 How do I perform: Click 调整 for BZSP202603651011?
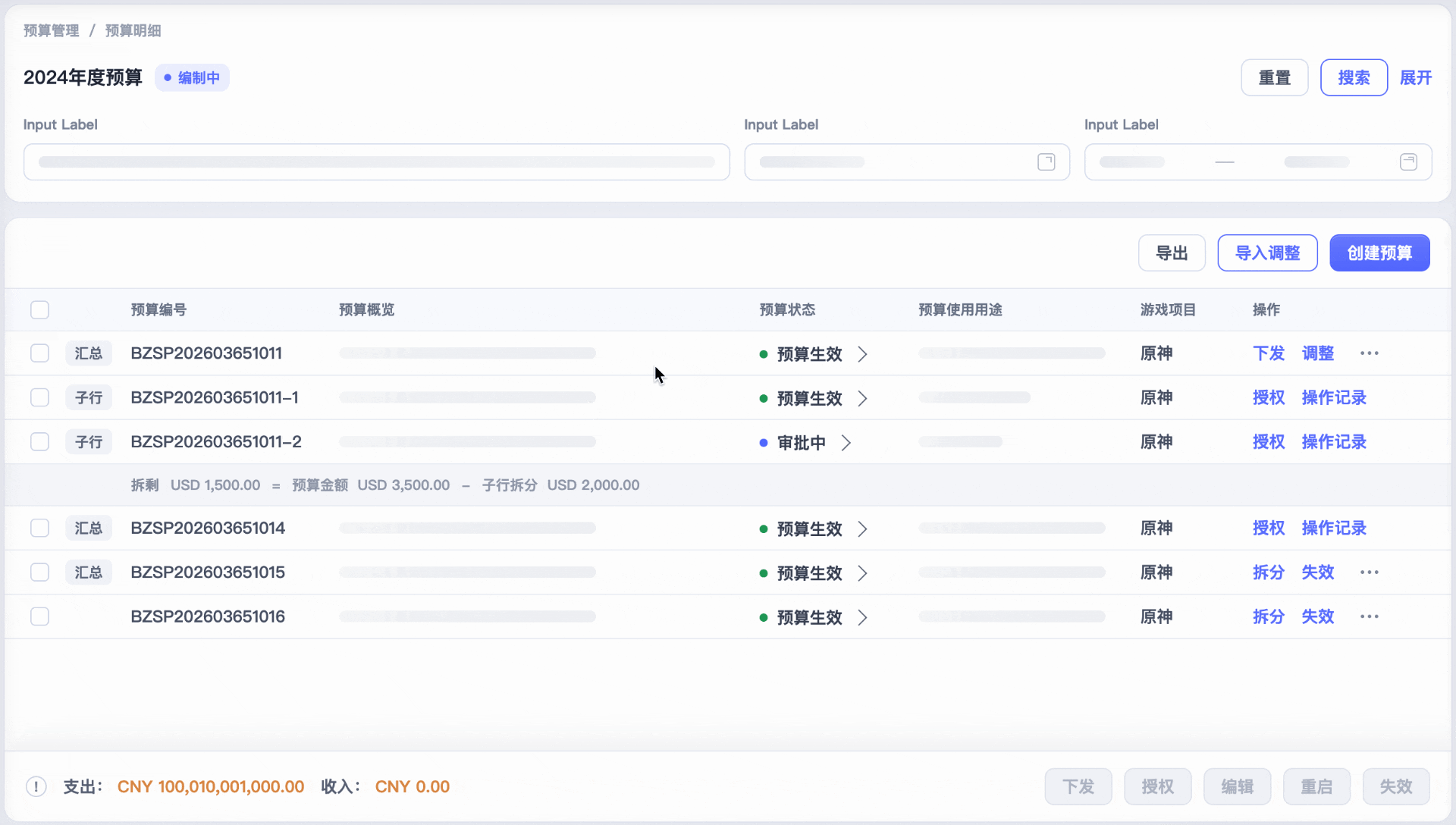coord(1318,353)
